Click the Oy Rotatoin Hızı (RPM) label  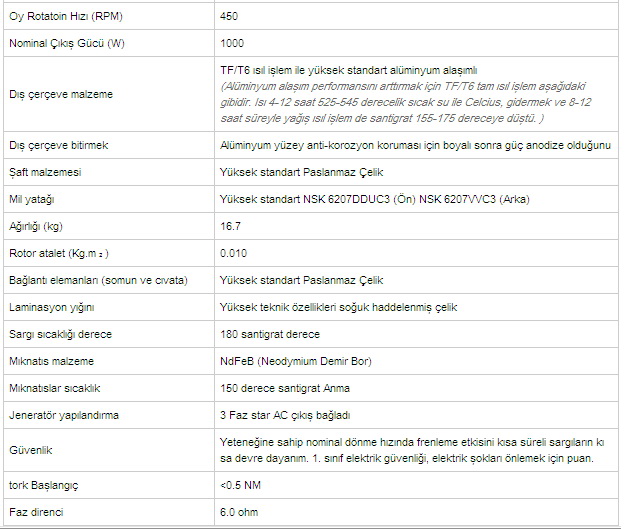click(x=66, y=16)
